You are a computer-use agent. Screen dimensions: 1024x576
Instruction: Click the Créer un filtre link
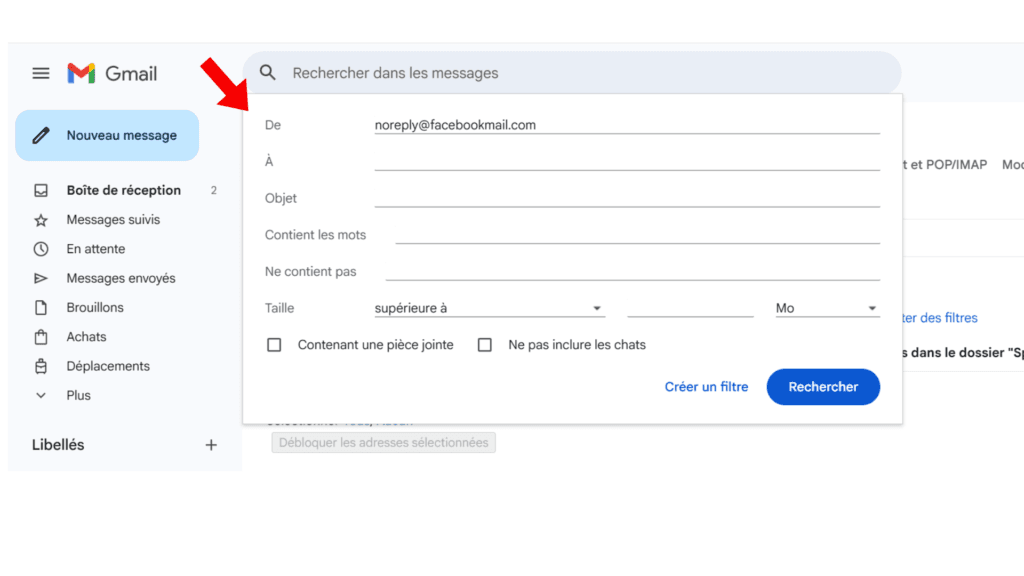click(706, 387)
